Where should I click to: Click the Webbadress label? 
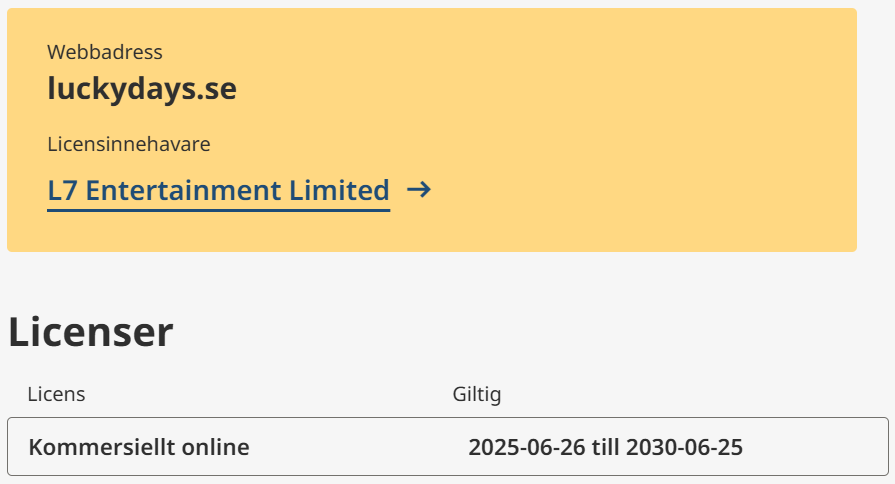(x=104, y=52)
